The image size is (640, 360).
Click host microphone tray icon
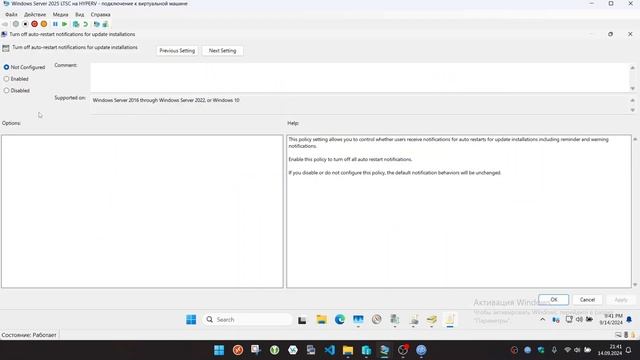[554, 350]
